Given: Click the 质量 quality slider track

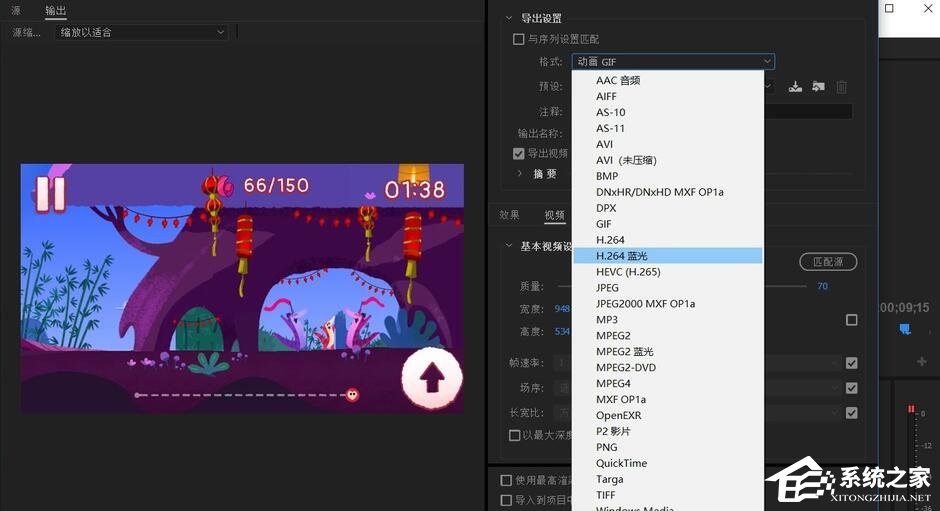Looking at the screenshot, I should pyautogui.click(x=785, y=286).
